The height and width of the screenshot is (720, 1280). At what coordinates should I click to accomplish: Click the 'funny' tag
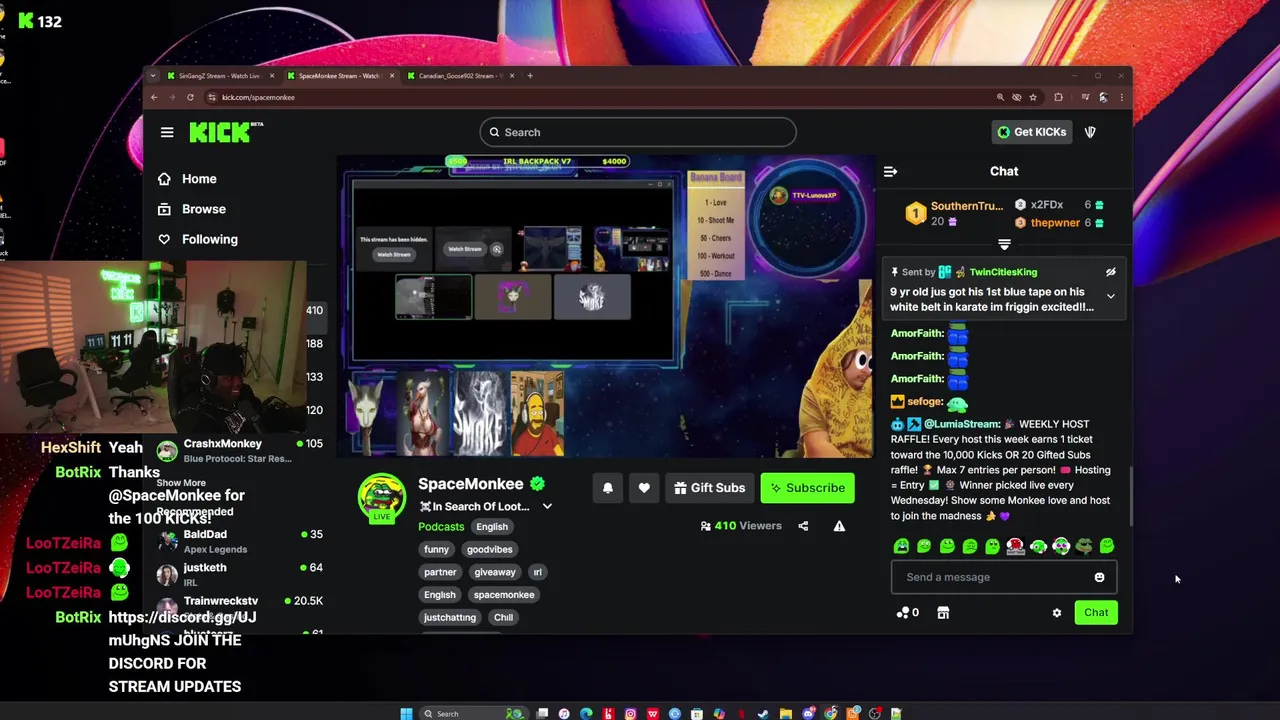coord(436,549)
